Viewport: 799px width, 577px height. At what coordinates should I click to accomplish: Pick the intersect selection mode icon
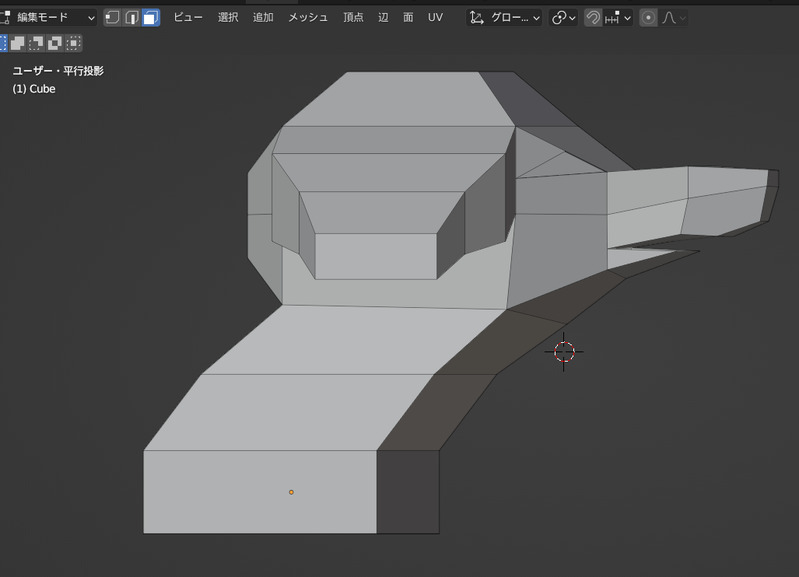tap(74, 43)
